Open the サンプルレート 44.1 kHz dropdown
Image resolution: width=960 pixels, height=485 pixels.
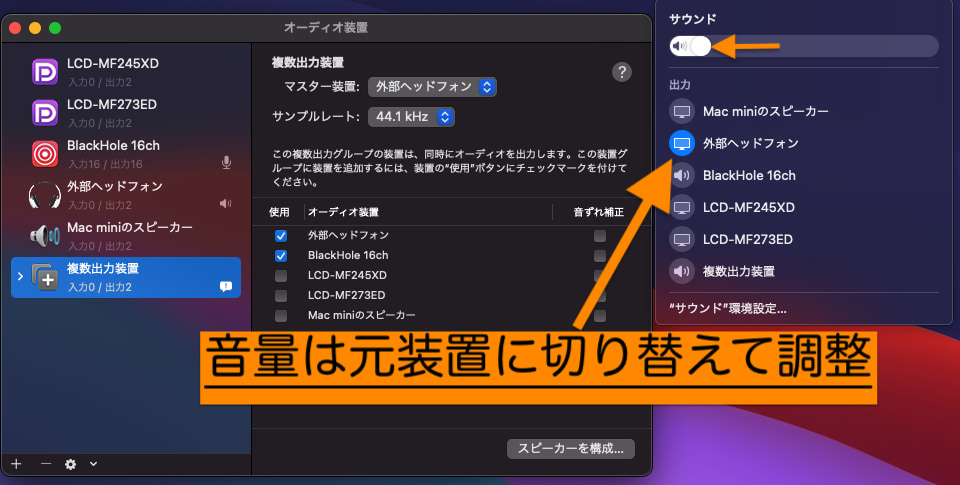click(x=411, y=116)
